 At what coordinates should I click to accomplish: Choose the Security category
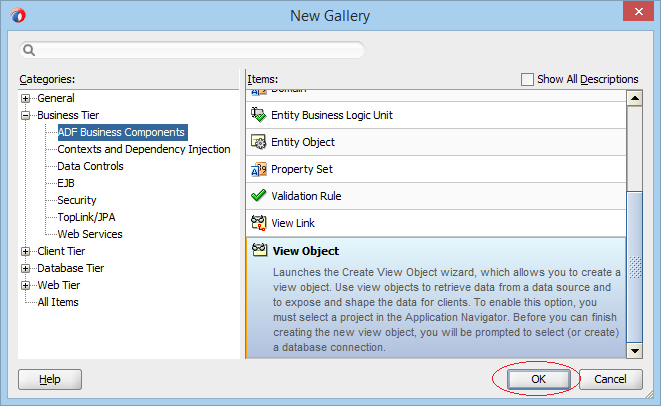(x=77, y=200)
